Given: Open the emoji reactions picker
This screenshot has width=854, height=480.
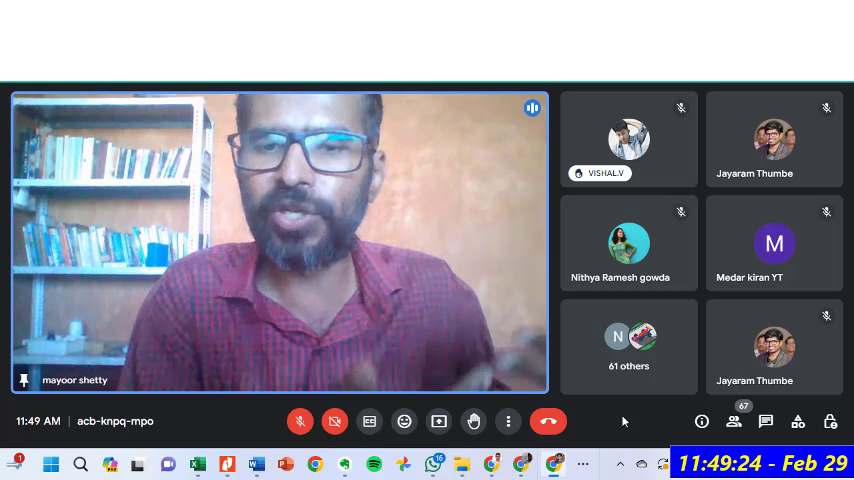Looking at the screenshot, I should coord(404,421).
